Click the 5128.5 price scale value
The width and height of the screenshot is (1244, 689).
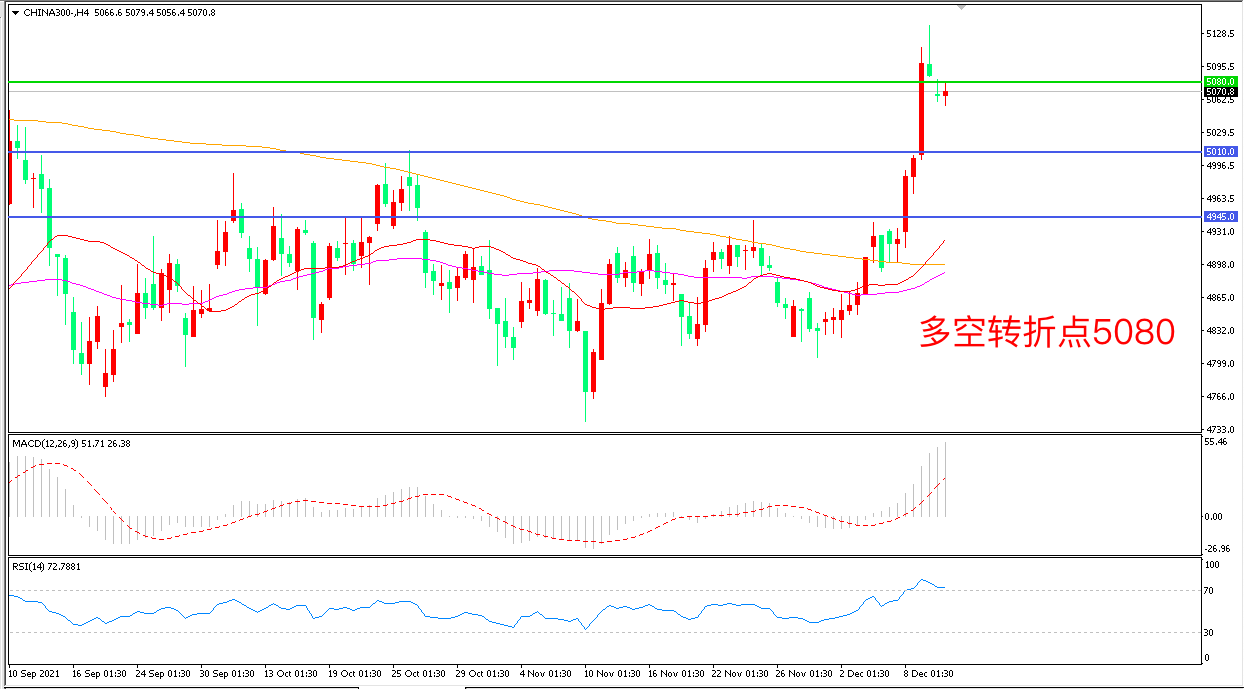[1221, 34]
